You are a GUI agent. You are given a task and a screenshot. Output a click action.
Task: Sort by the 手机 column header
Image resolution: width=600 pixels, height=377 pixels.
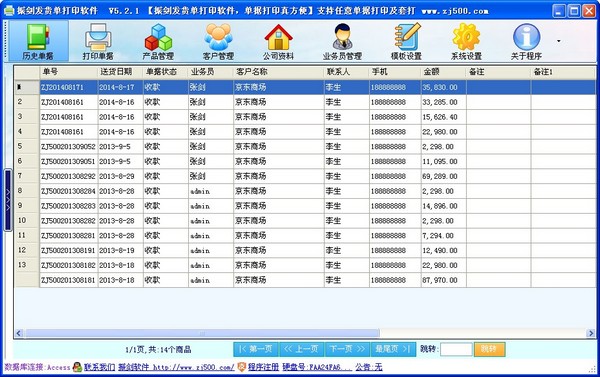[395, 72]
